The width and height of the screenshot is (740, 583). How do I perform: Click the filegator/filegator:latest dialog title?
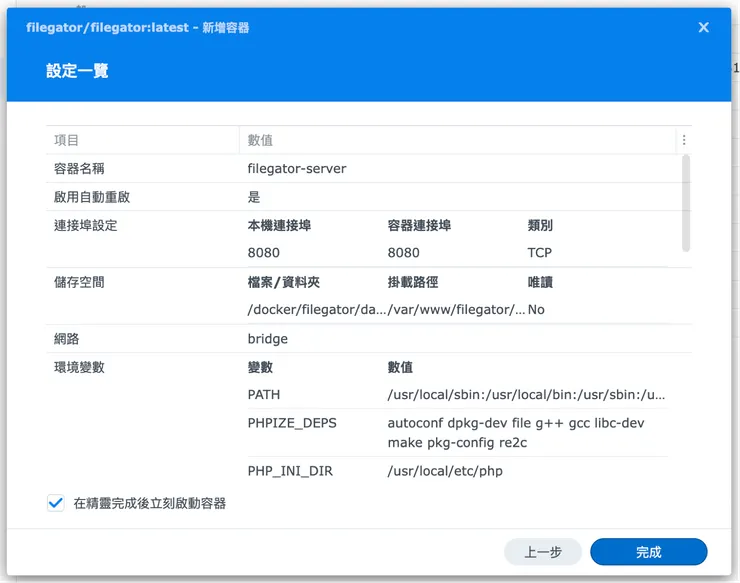pyautogui.click(x=137, y=27)
